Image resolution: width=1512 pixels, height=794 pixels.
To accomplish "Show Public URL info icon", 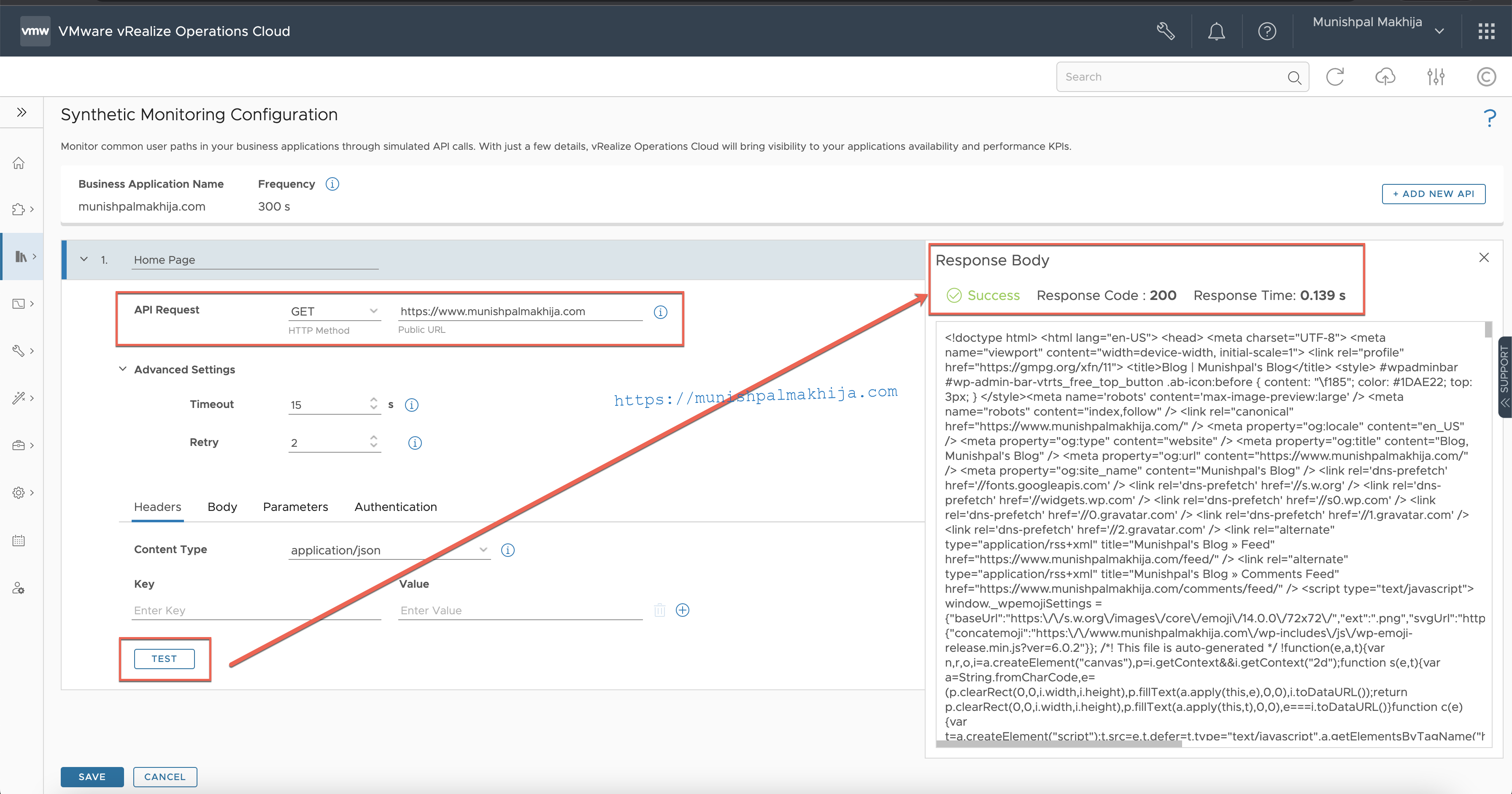I will pos(660,312).
